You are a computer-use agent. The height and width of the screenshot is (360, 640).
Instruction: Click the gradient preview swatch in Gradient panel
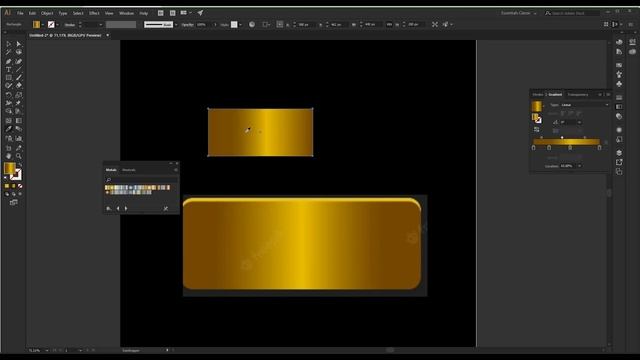[536, 106]
